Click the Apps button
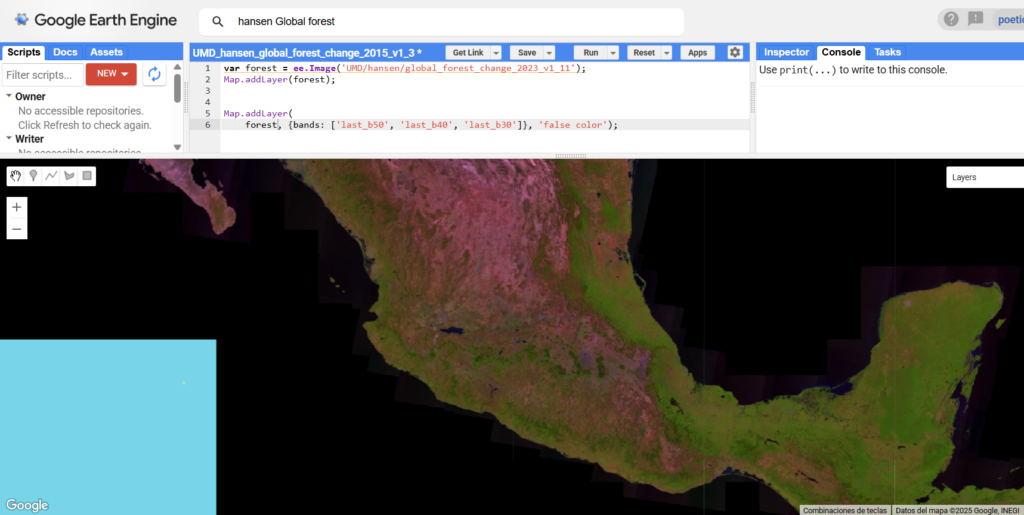1024x515 pixels. (697, 53)
